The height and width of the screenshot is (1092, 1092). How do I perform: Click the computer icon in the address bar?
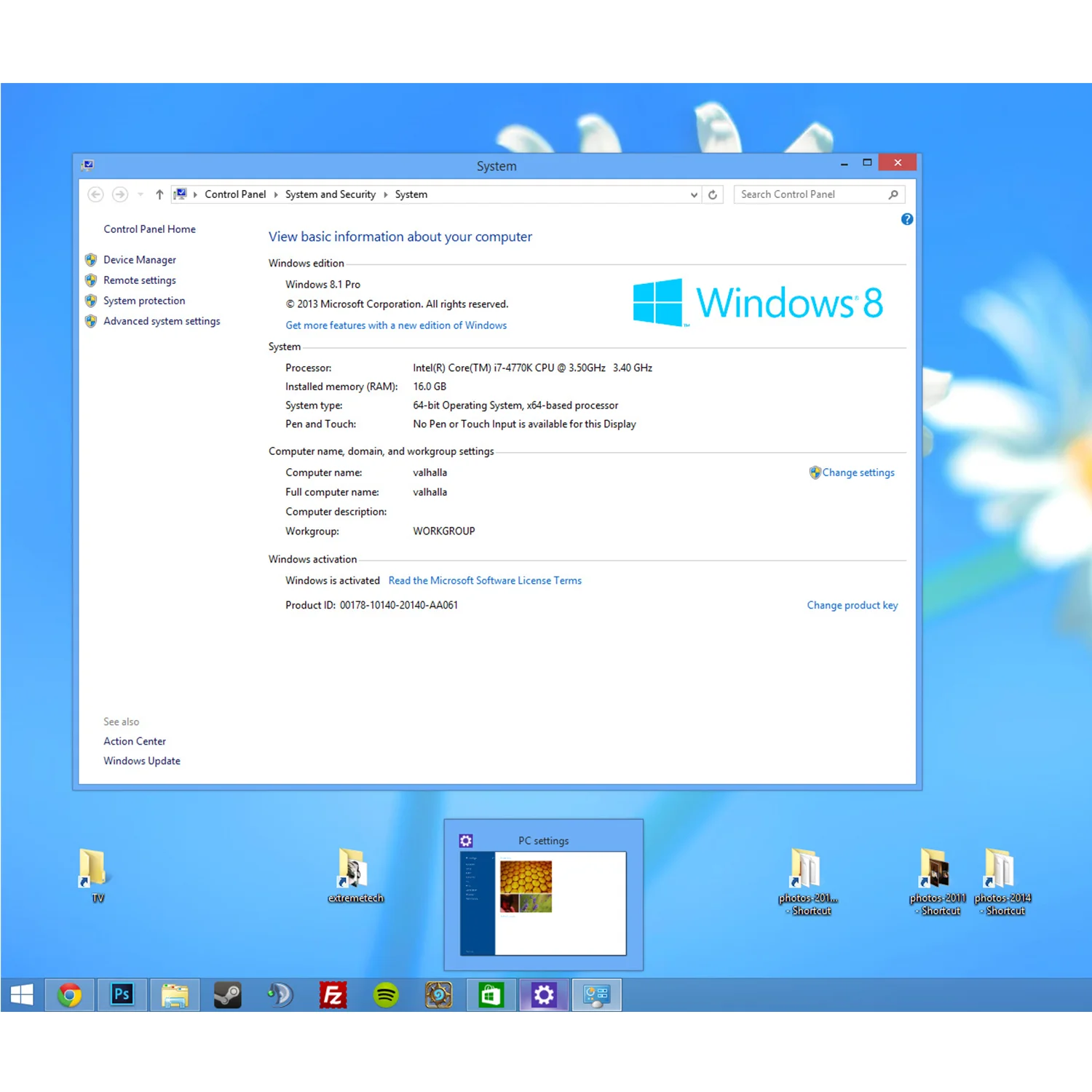(180, 194)
